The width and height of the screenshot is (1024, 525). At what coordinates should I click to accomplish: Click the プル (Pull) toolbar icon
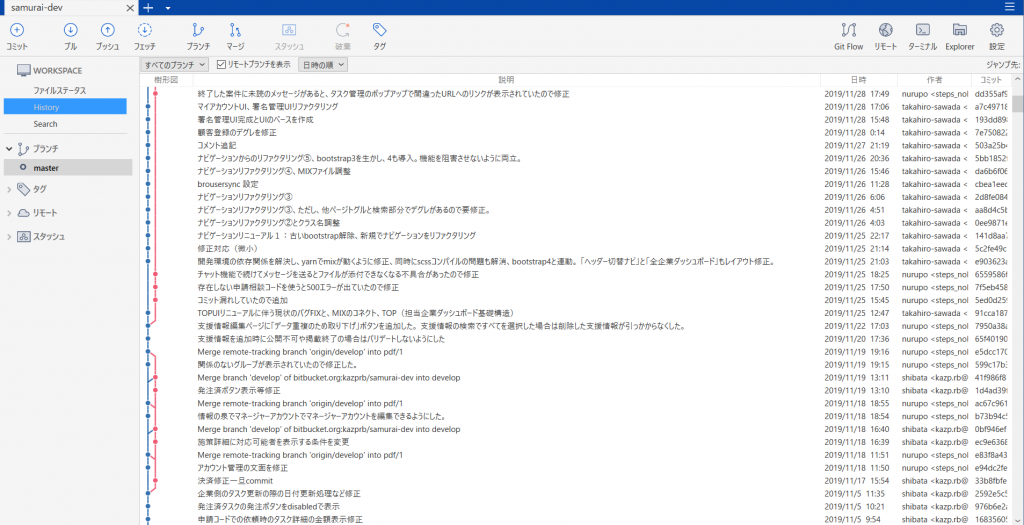click(70, 35)
